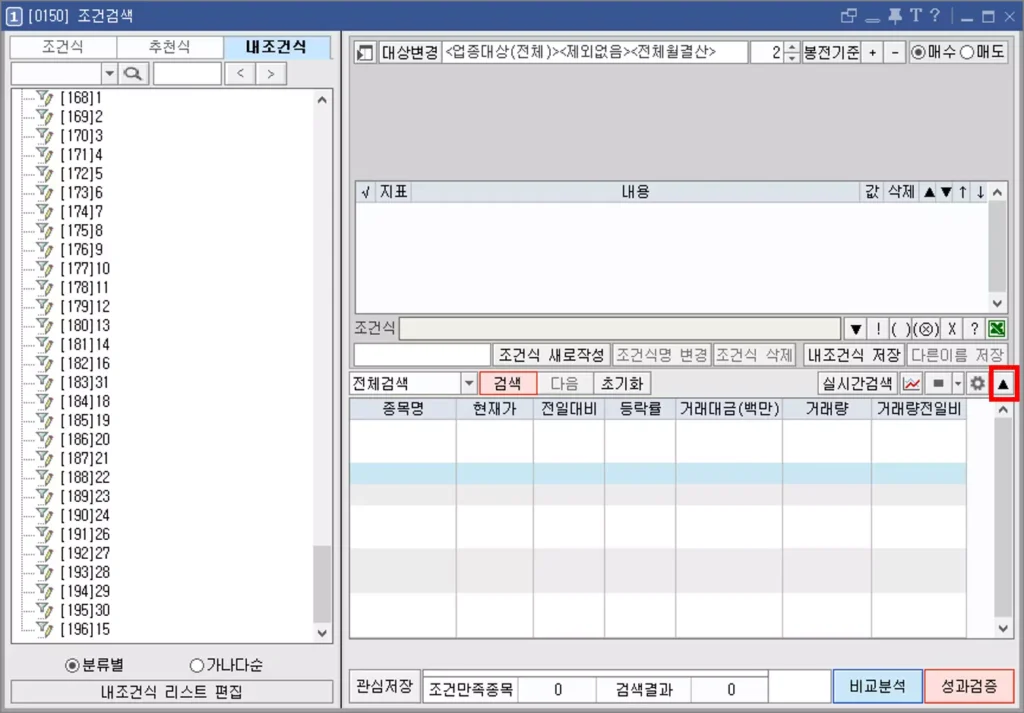This screenshot has height=713, width=1024.
Task: Click the - button next to 봉전기준
Action: pos(895,52)
